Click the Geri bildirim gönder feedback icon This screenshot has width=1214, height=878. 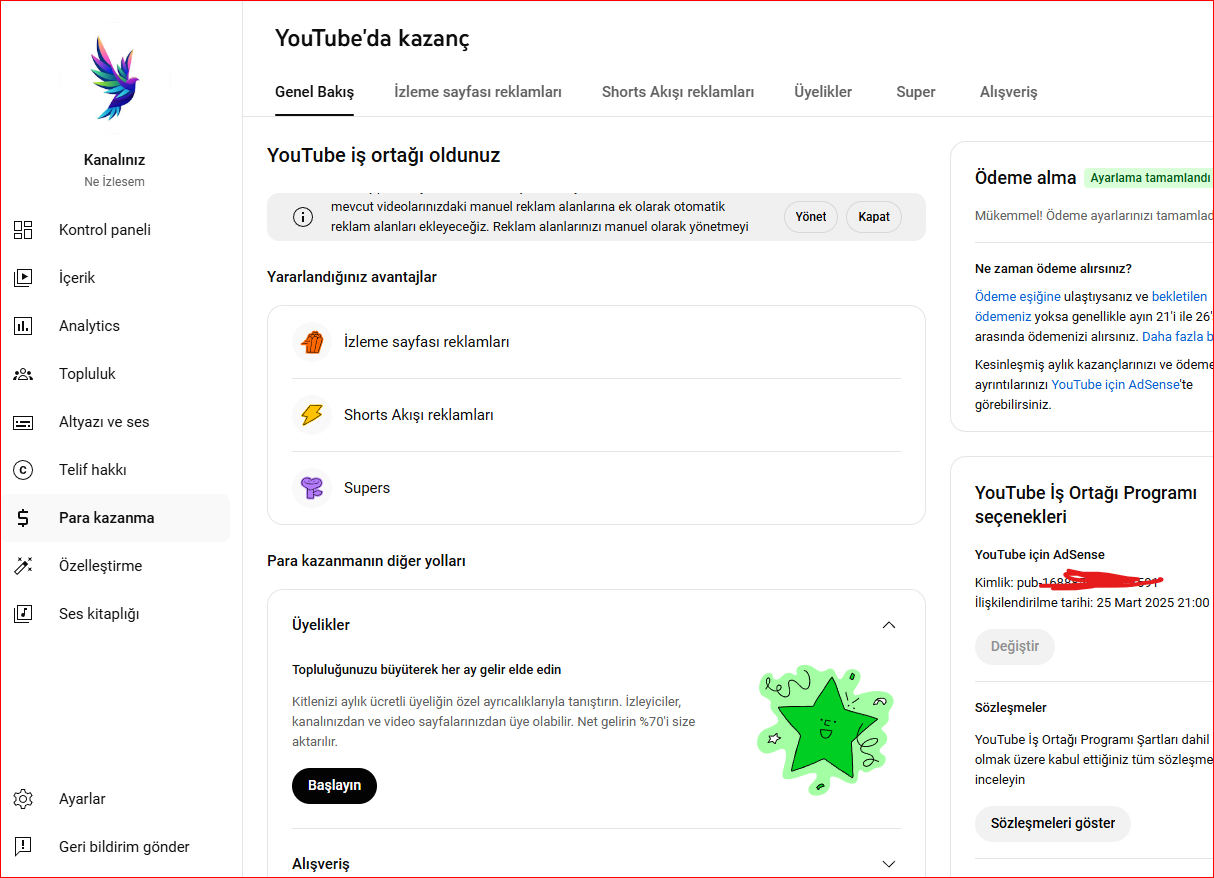(x=23, y=847)
